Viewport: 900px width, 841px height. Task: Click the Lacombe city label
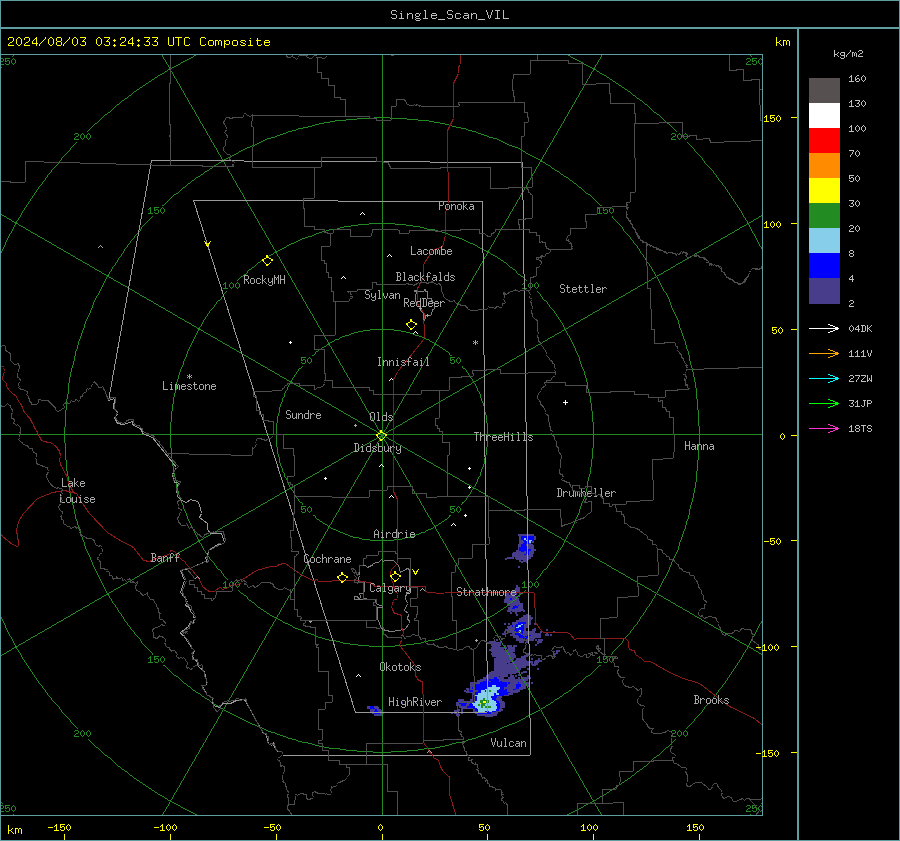(x=431, y=251)
